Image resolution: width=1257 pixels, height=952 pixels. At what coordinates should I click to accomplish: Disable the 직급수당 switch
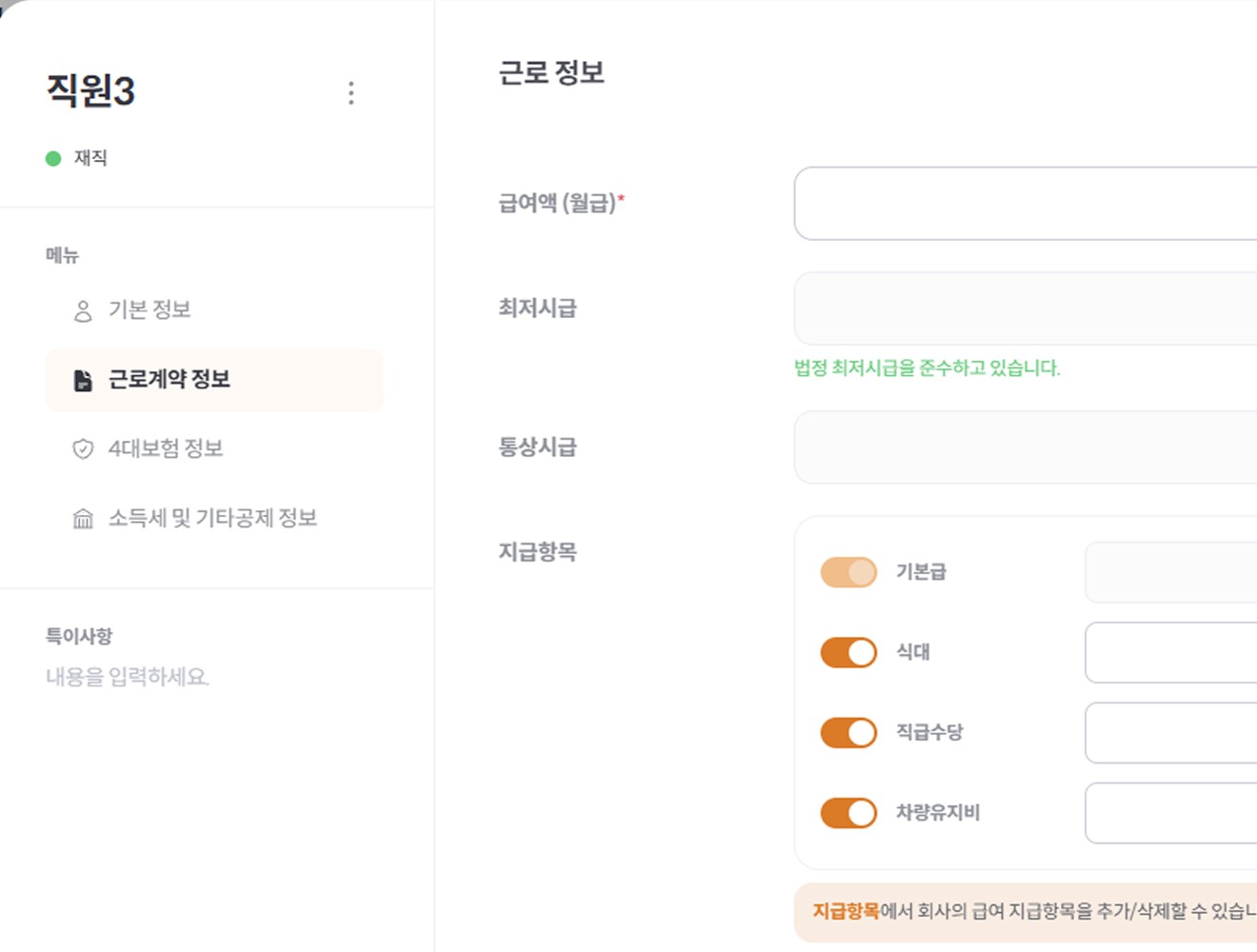(x=848, y=732)
